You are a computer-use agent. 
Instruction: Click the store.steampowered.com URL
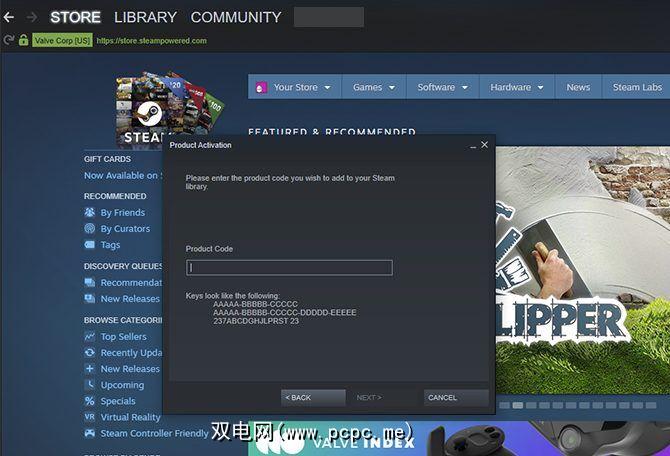152,41
